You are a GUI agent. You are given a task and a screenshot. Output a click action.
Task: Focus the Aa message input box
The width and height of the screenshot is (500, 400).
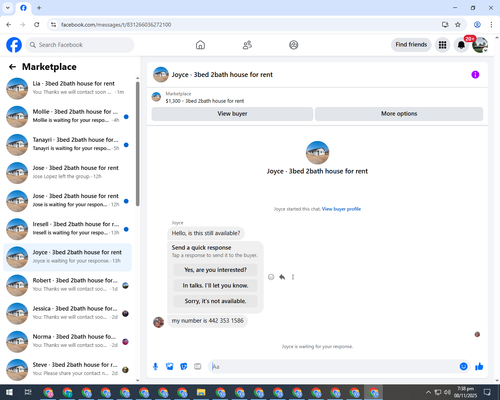coord(333,367)
